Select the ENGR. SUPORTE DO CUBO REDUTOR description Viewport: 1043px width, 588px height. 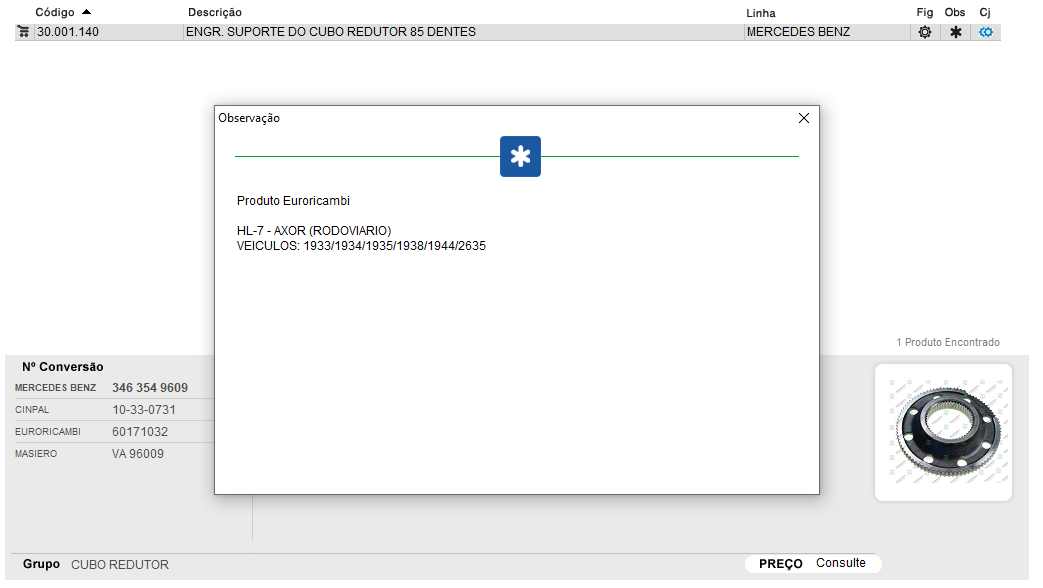(331, 32)
